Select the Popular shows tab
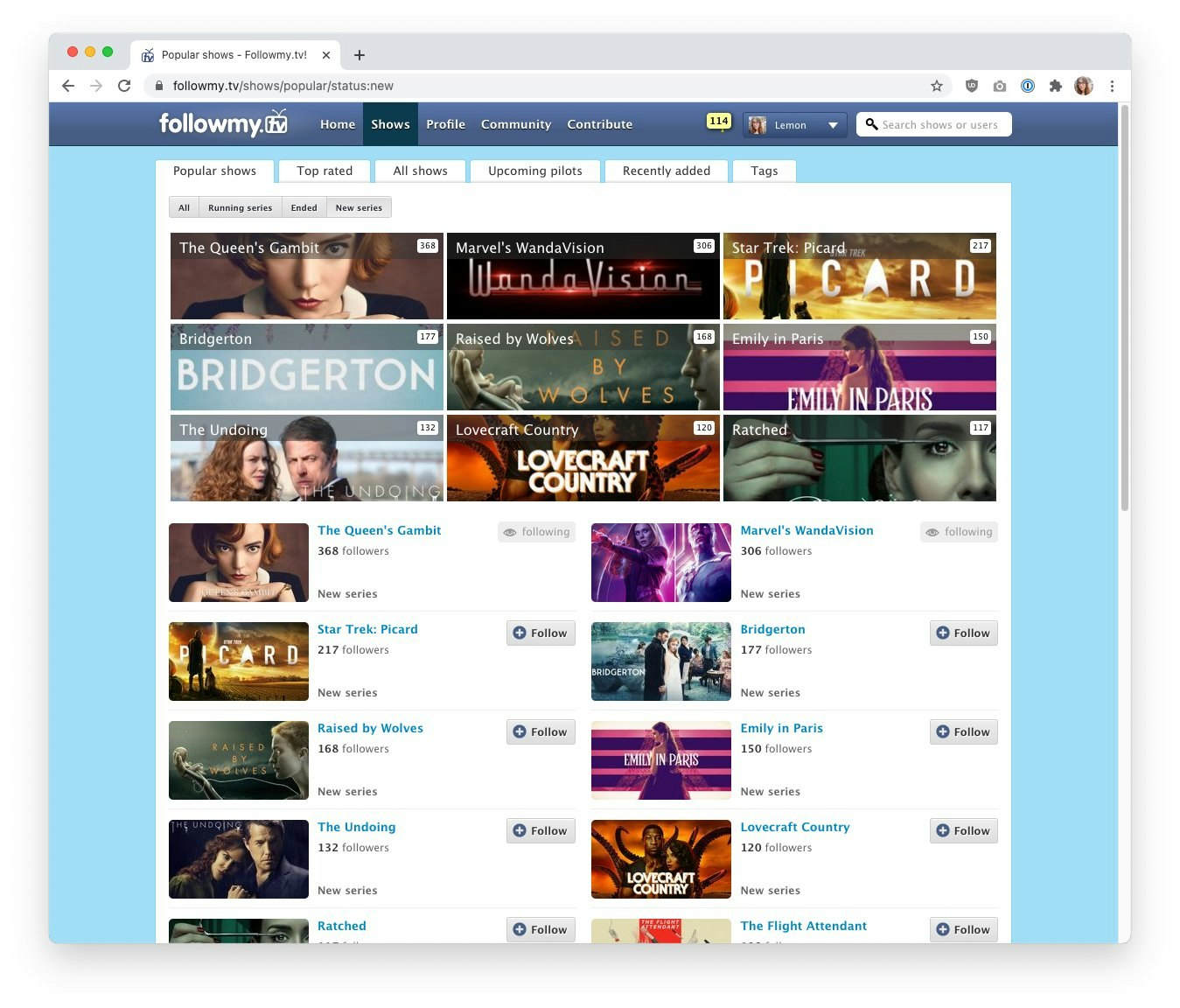The height and width of the screenshot is (1008, 1180). click(214, 171)
